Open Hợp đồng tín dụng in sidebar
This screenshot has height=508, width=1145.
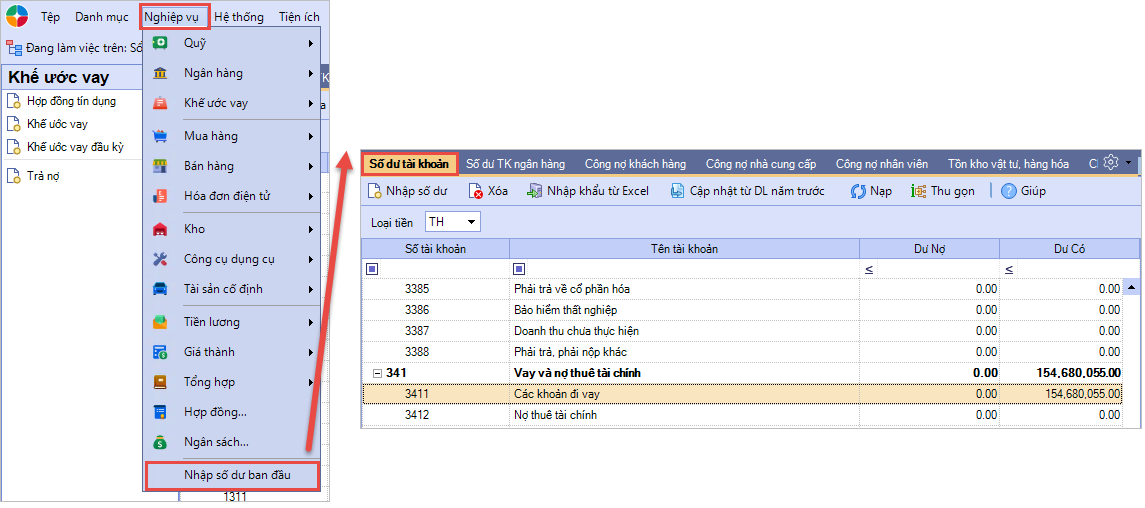[70, 101]
